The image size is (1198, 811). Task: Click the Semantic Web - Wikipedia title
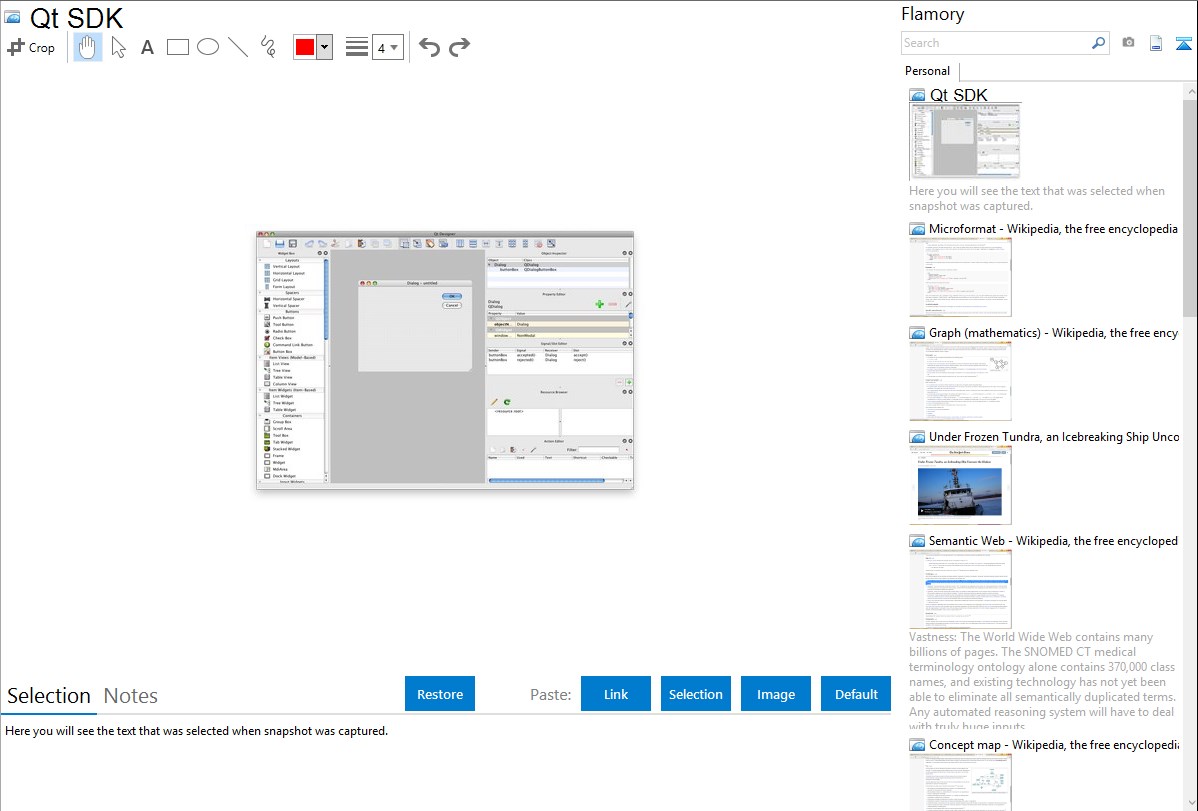(x=1053, y=540)
